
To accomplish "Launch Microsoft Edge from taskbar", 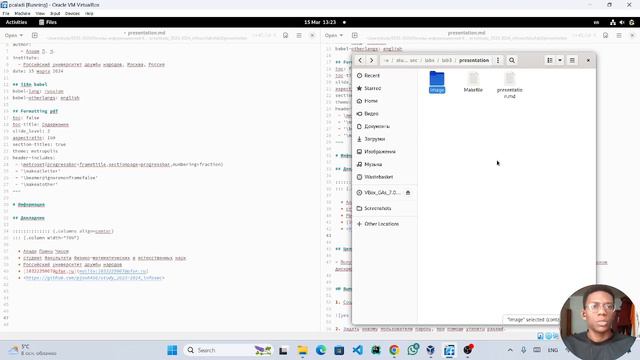I will (x=321, y=350).
